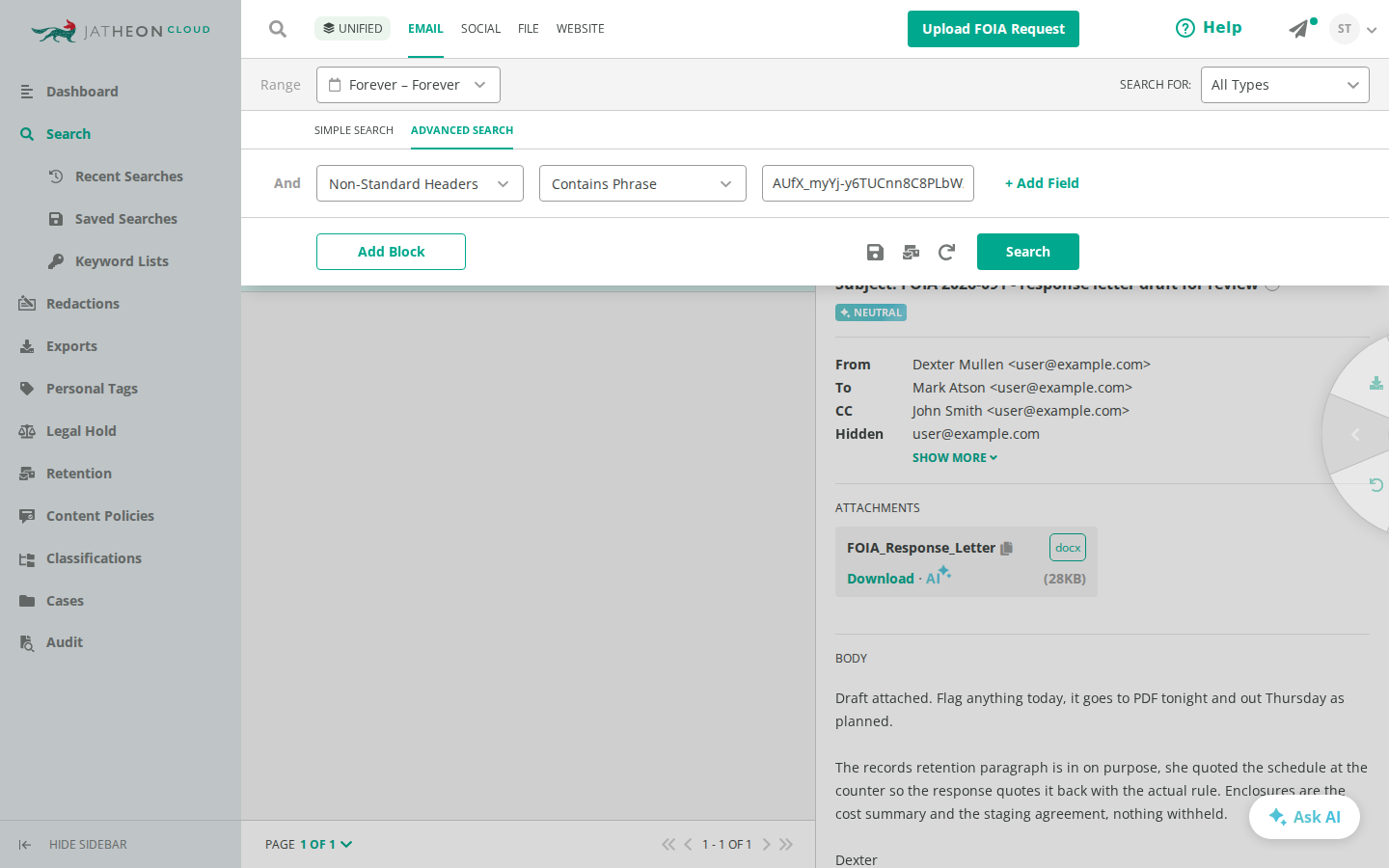Open the Ask AI assistant

pyautogui.click(x=1304, y=817)
